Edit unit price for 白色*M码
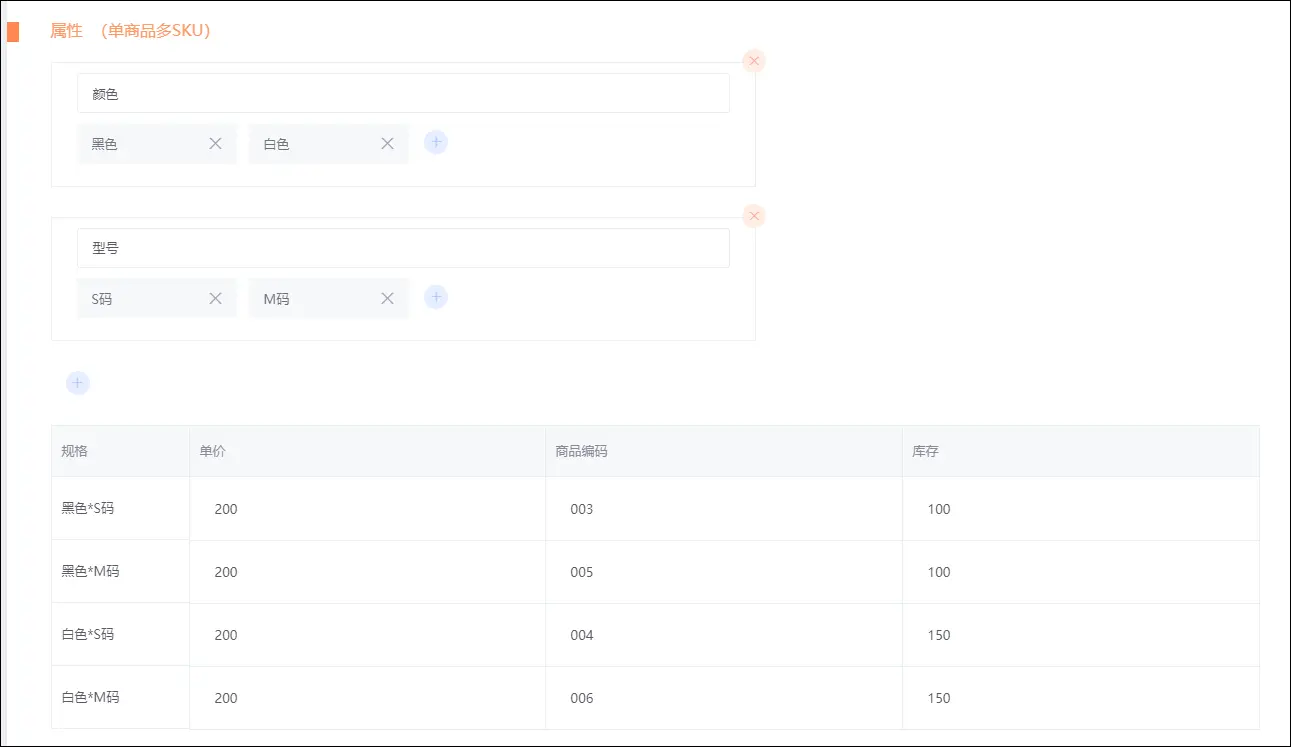This screenshot has width=1291, height=747. 367,698
